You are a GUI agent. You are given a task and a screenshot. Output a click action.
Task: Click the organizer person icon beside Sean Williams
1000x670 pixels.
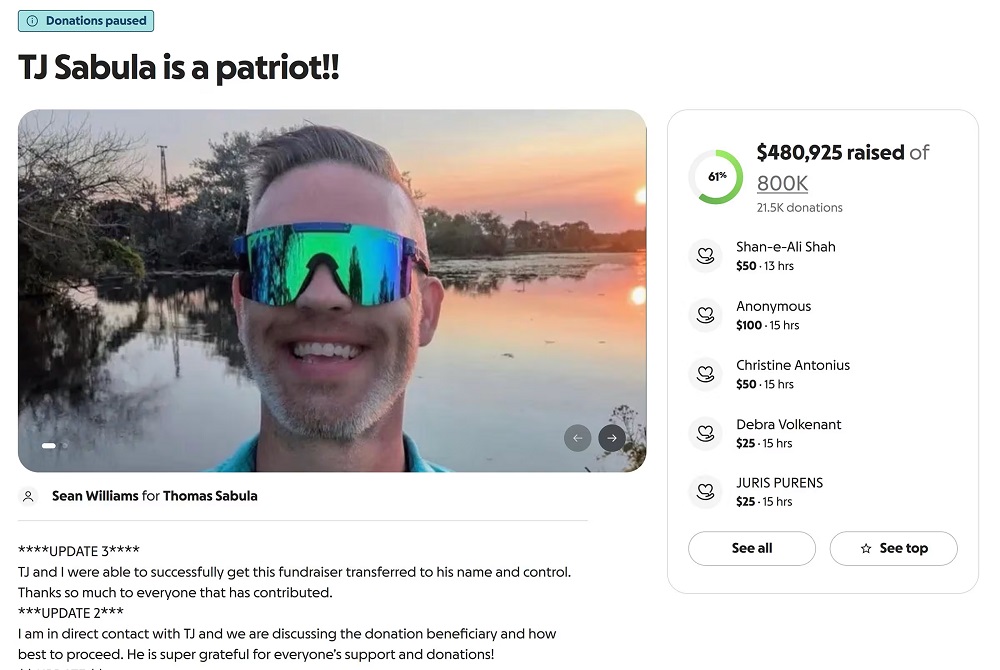point(29,496)
